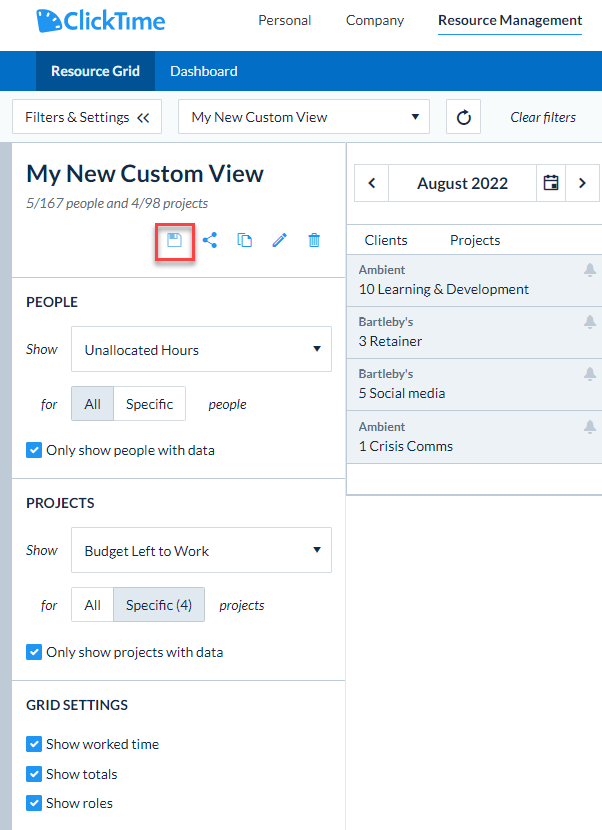
Task: Select All people toggle
Action: (93, 404)
